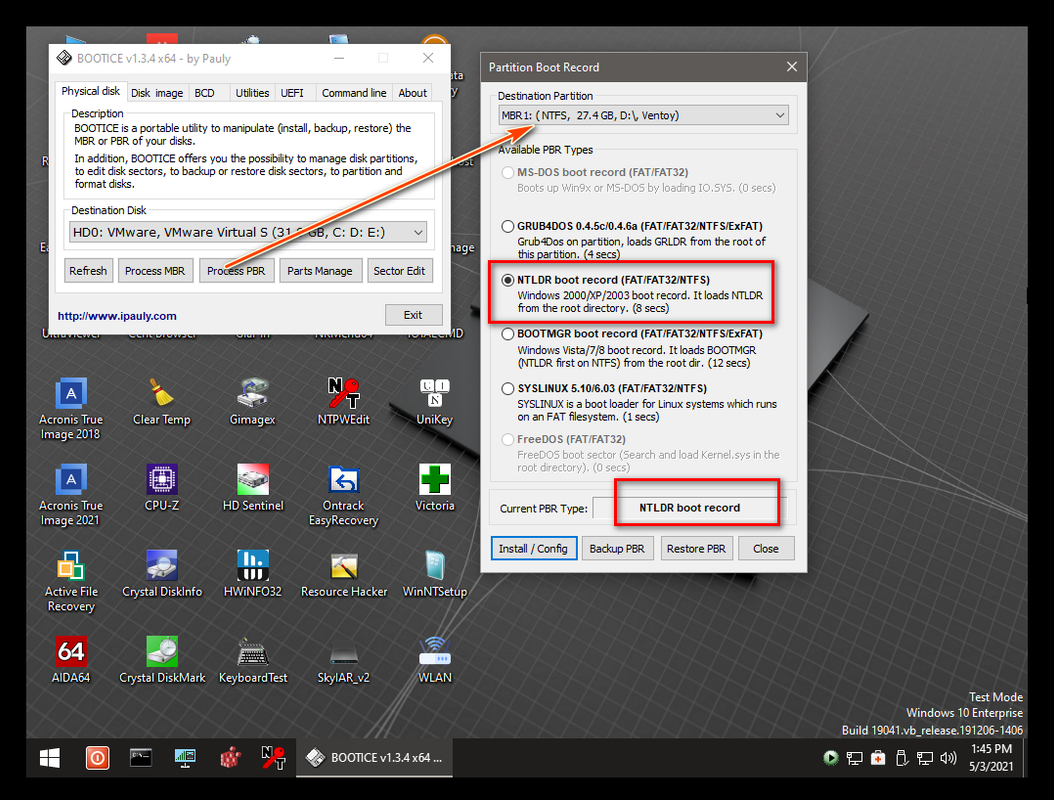Open the BCD tab
The height and width of the screenshot is (800, 1054).
click(x=204, y=93)
